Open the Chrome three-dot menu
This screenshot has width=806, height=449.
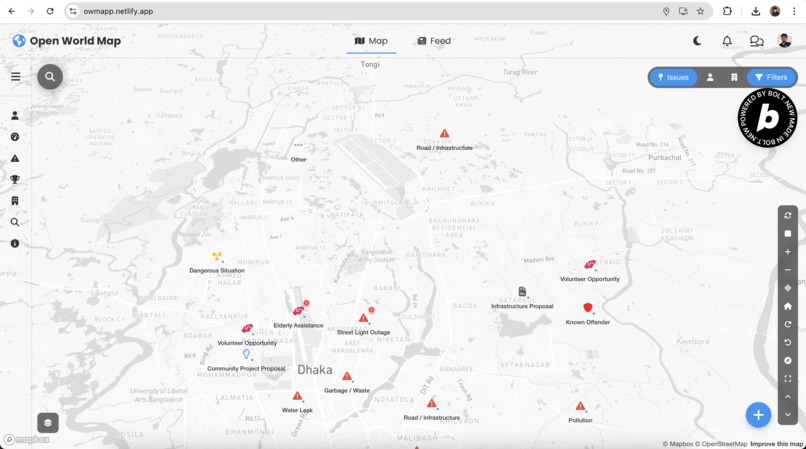click(x=794, y=11)
